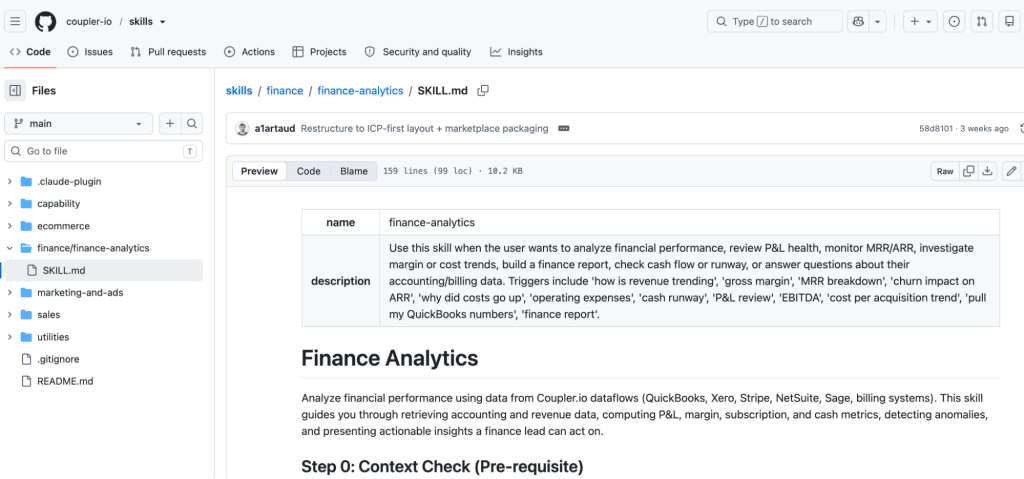This screenshot has width=1024, height=479.
Task: Open a1artaud author link
Action: pyautogui.click(x=275, y=129)
